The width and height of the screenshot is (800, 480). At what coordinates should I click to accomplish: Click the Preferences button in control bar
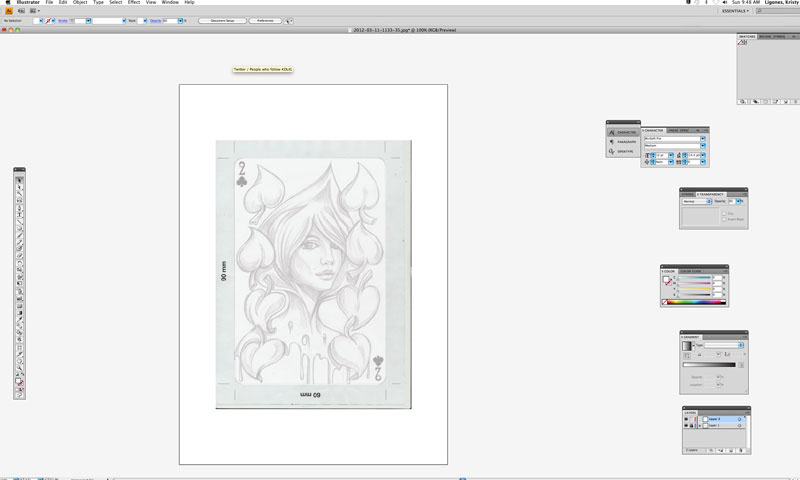(x=265, y=20)
